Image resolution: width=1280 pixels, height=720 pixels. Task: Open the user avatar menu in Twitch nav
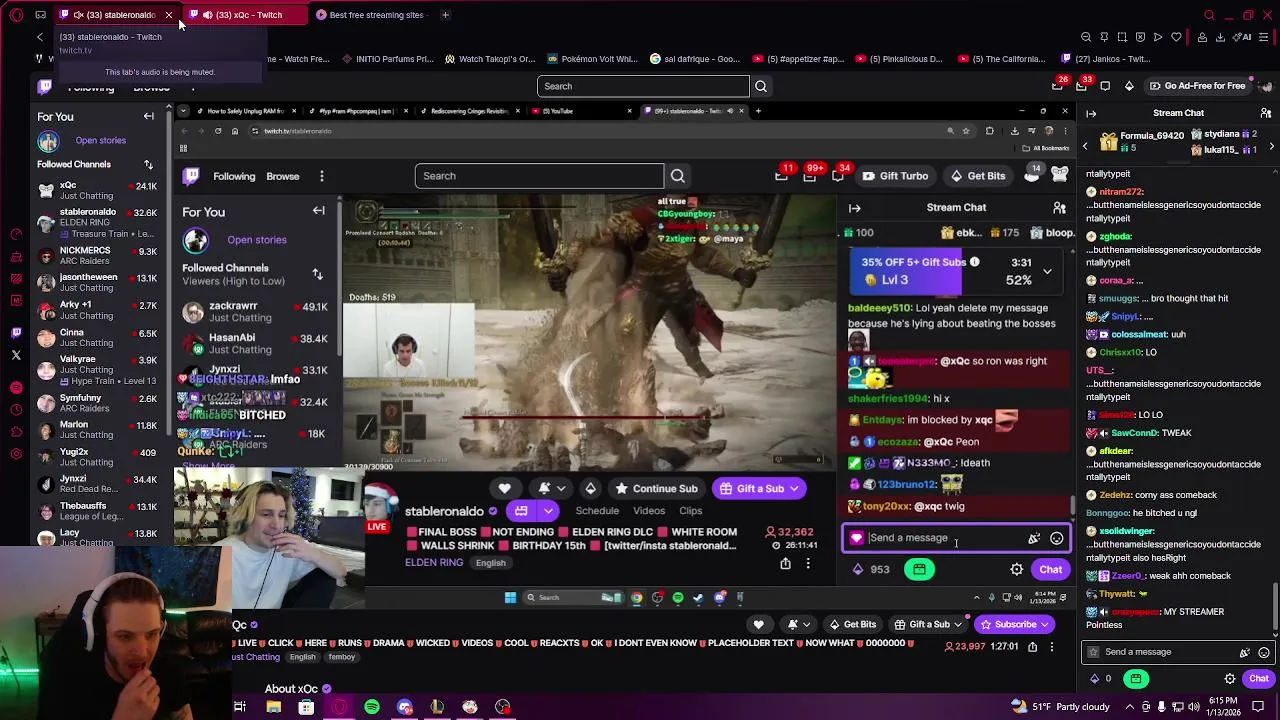(1266, 86)
